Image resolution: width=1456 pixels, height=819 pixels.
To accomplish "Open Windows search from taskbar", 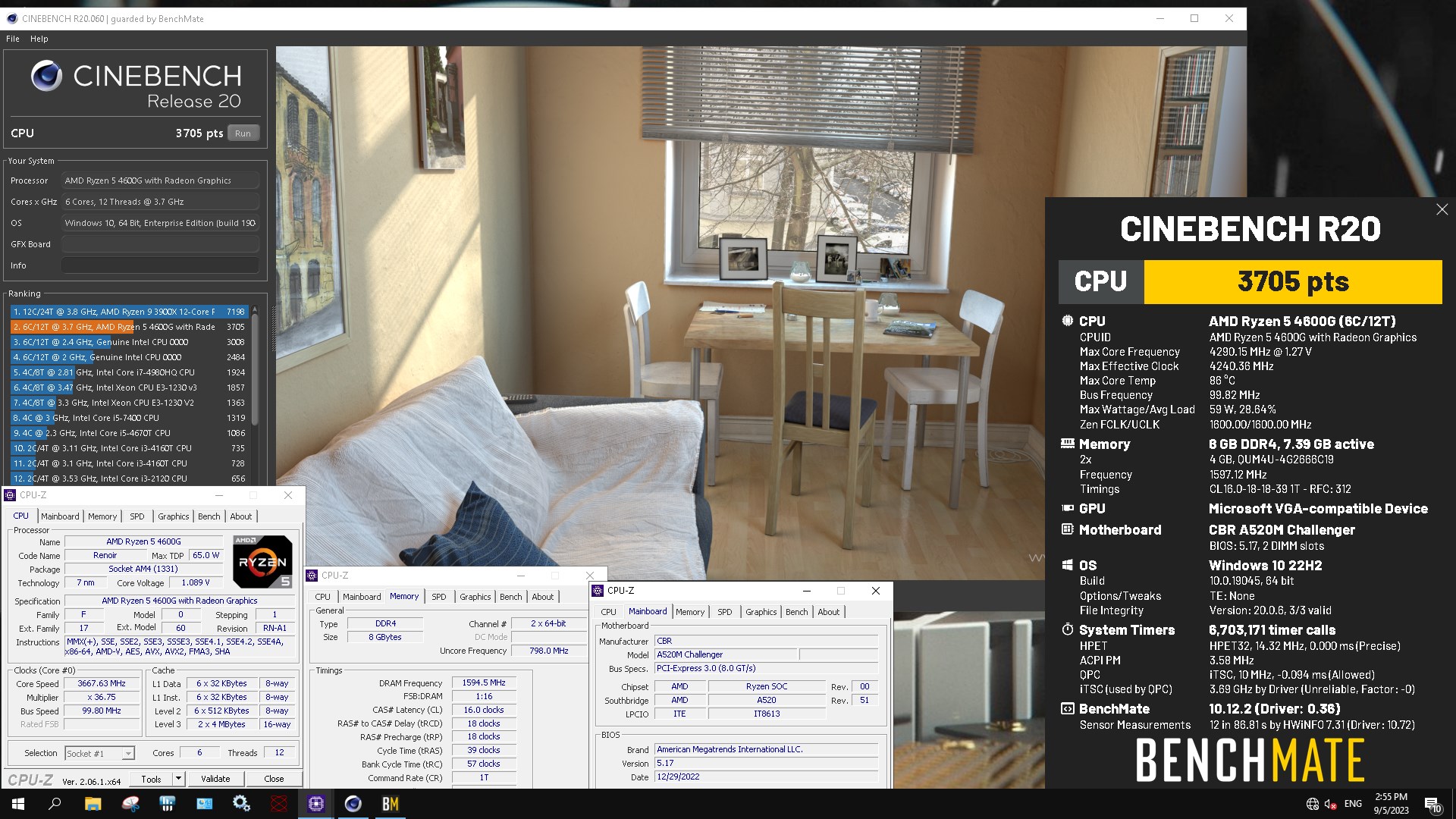I will click(55, 804).
